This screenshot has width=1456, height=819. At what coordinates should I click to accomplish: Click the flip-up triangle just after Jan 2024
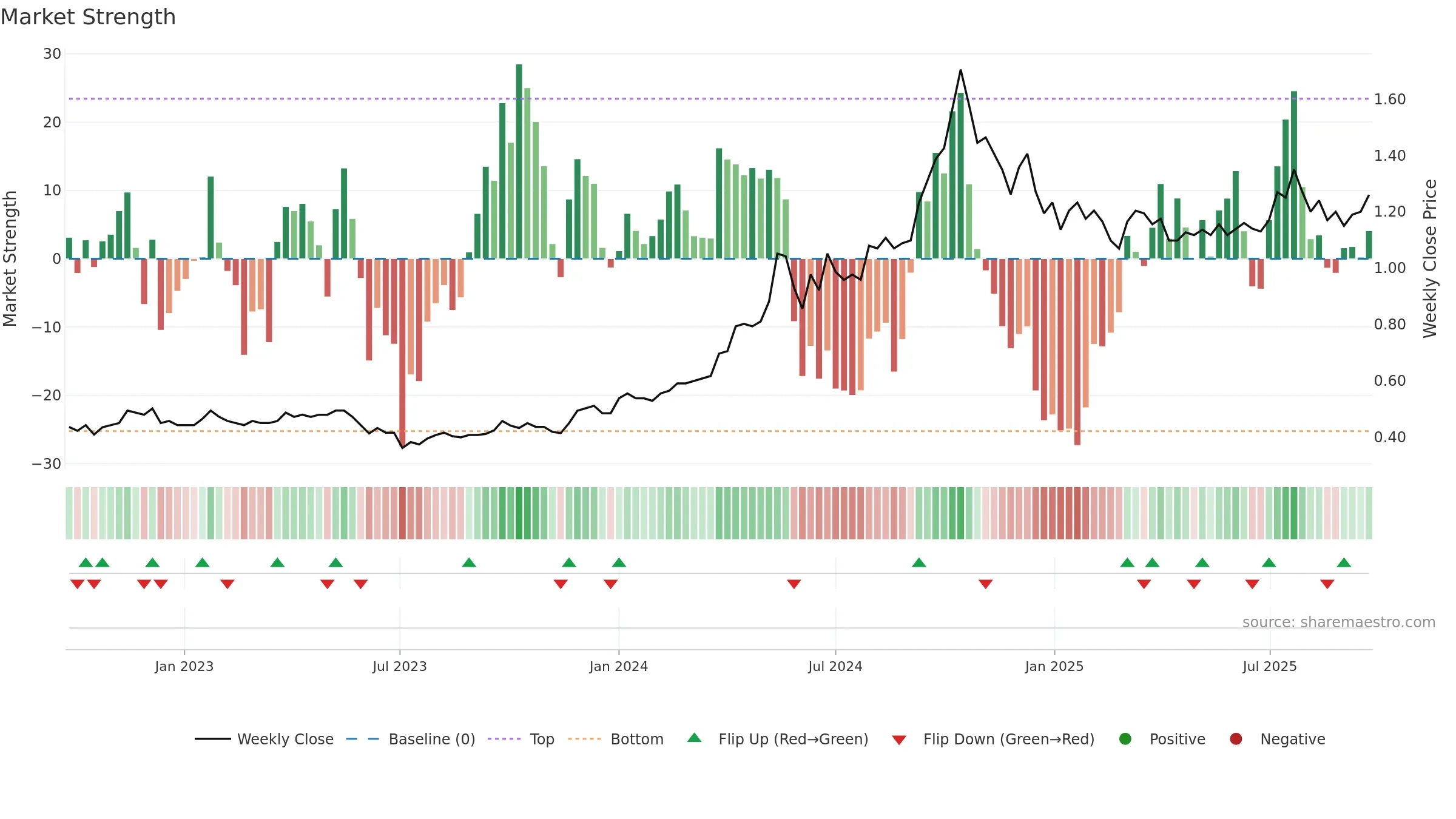[x=619, y=562]
